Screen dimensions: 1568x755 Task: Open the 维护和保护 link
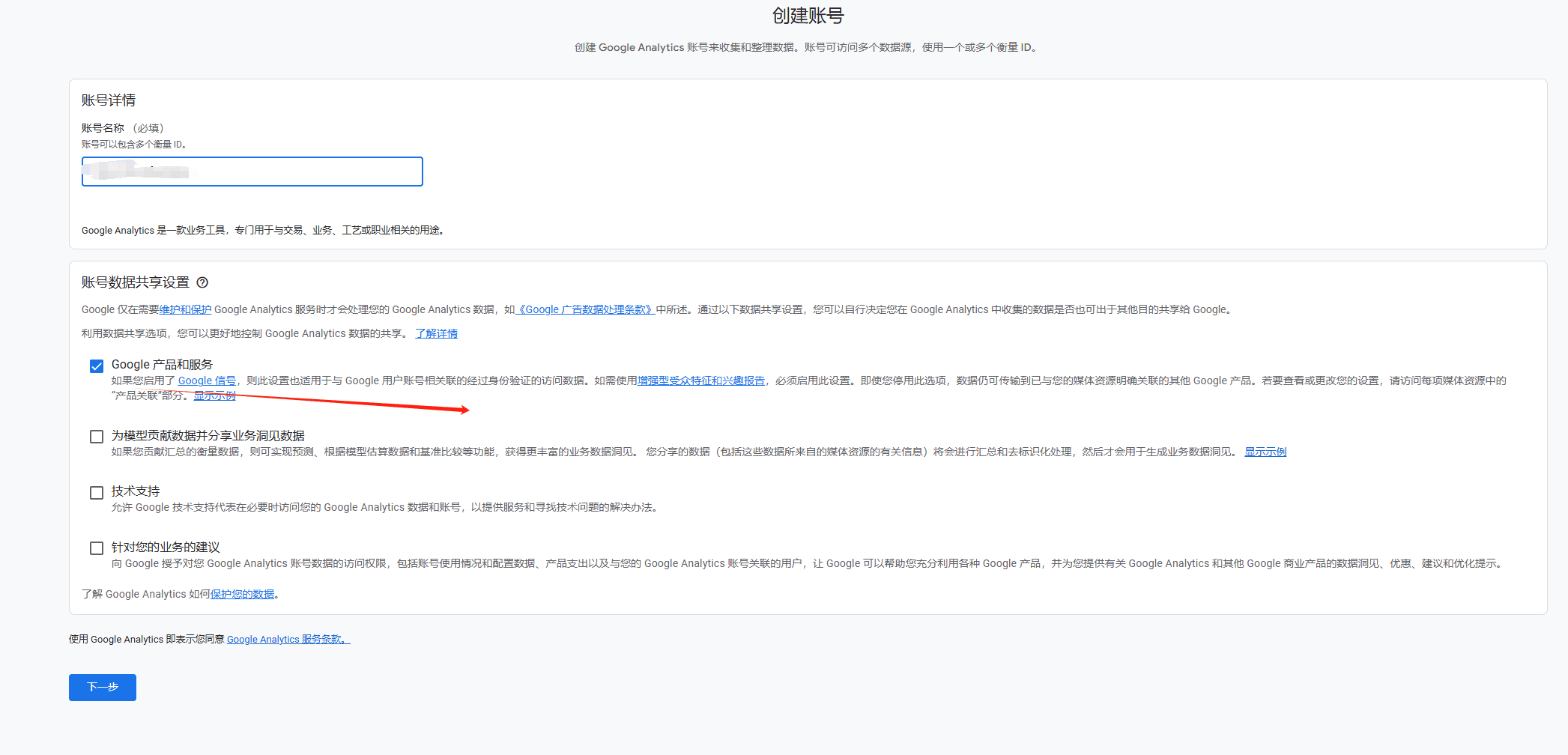pyautogui.click(x=186, y=309)
